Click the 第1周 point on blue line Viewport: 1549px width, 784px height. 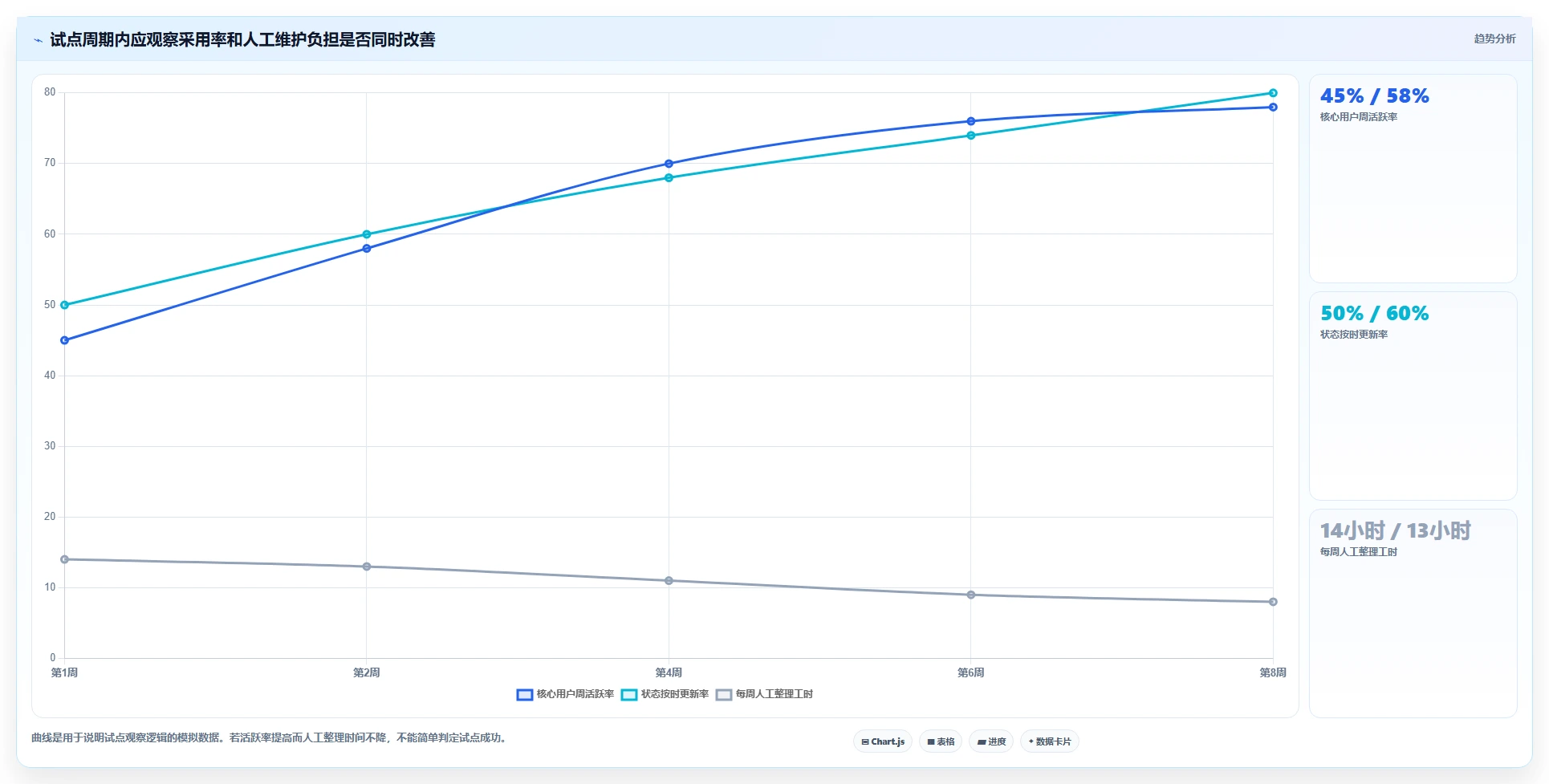[65, 340]
